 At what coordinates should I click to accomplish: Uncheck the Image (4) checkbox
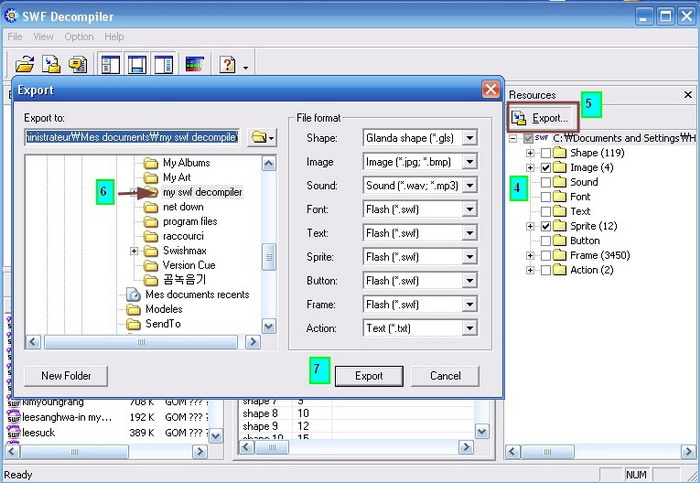click(545, 169)
